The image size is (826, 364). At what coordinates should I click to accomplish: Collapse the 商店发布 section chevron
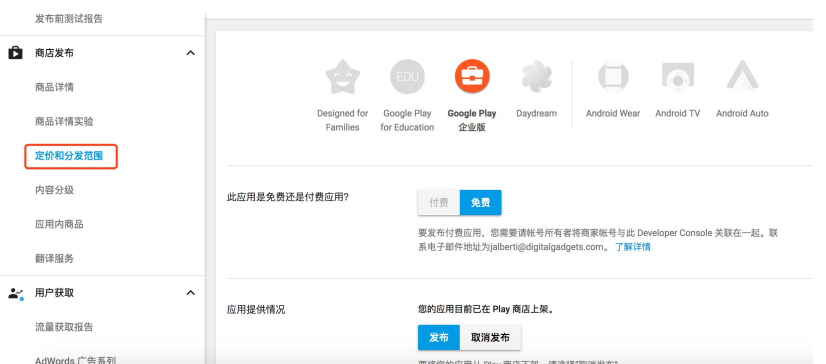tap(191, 53)
